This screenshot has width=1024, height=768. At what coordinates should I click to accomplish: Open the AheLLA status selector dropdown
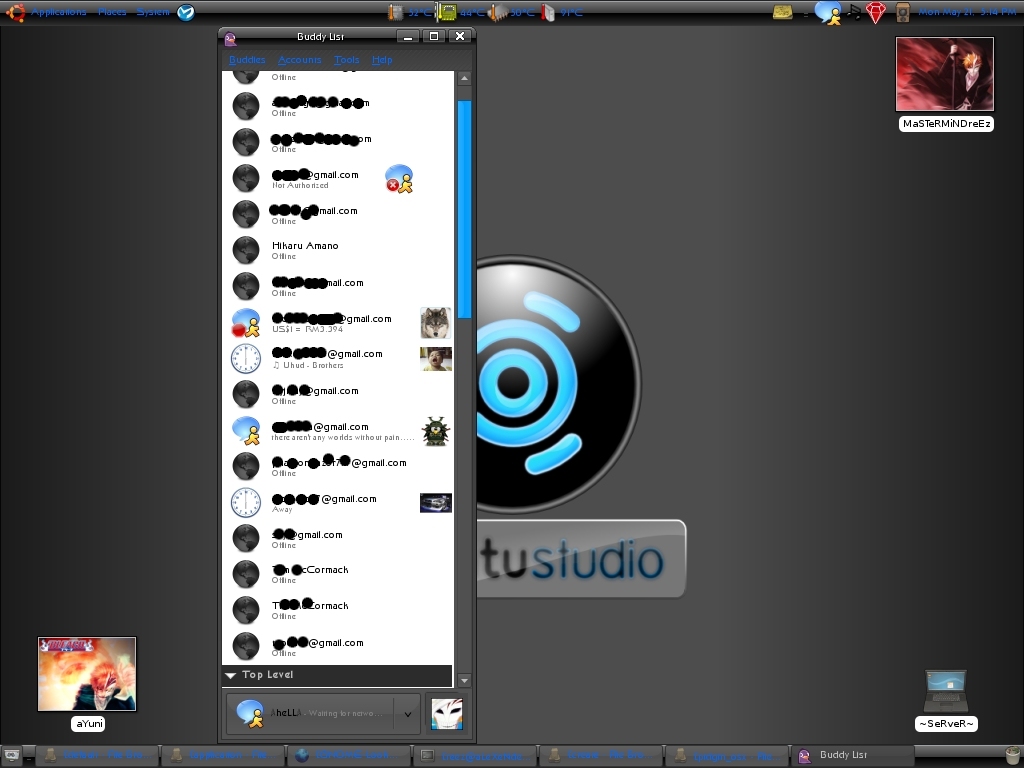(x=323, y=714)
